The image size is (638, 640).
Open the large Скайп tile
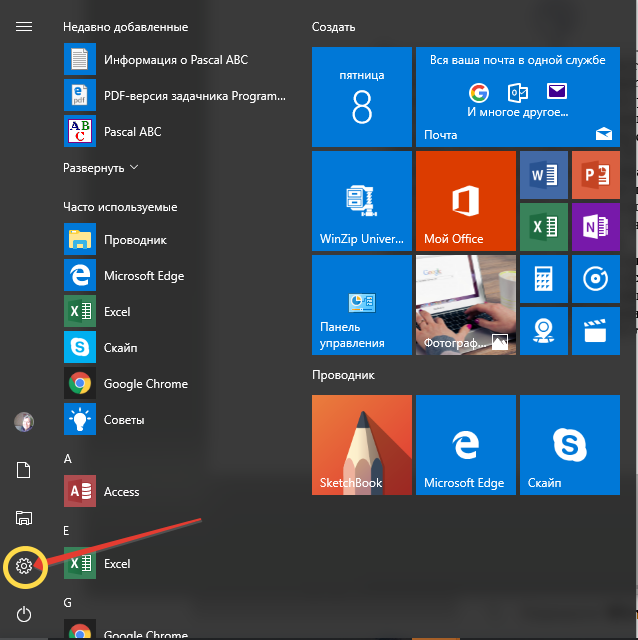tap(570, 445)
